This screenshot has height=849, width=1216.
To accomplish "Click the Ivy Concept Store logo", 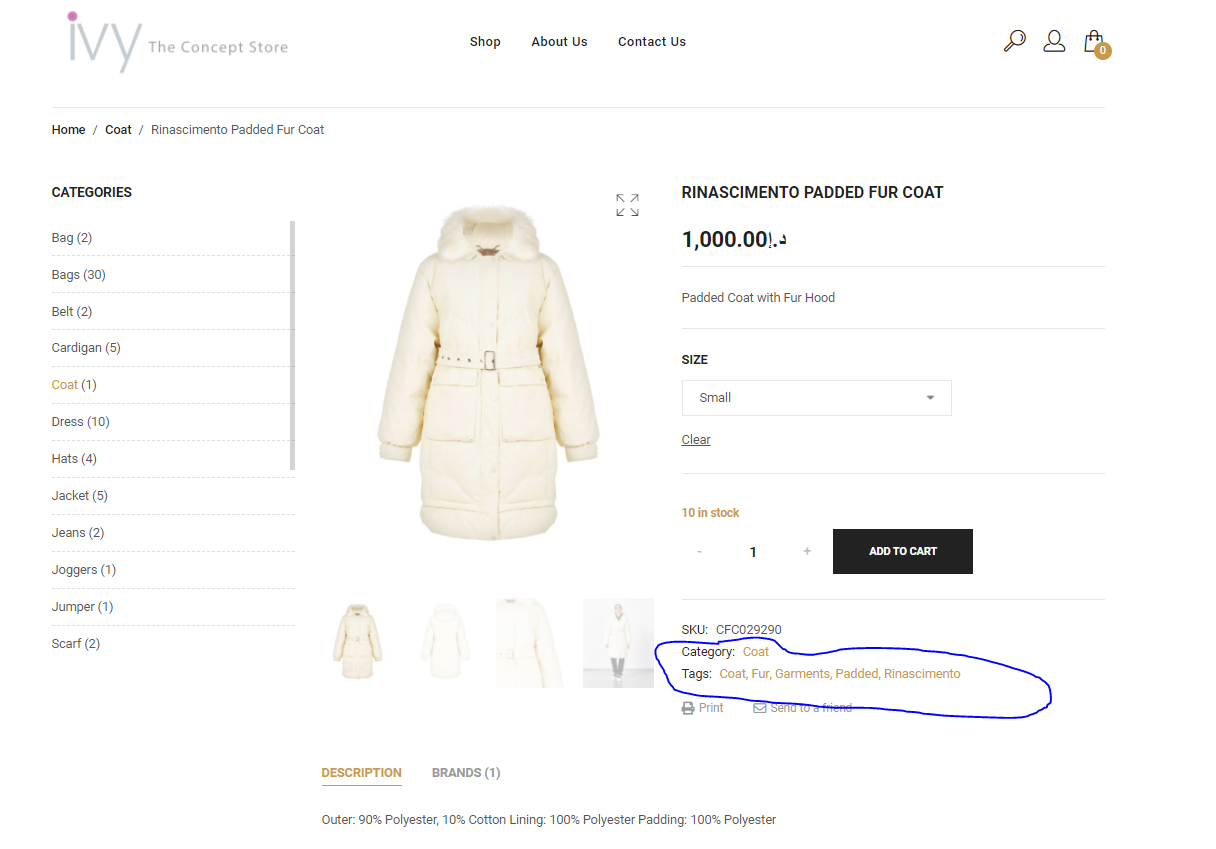I will coord(177,42).
